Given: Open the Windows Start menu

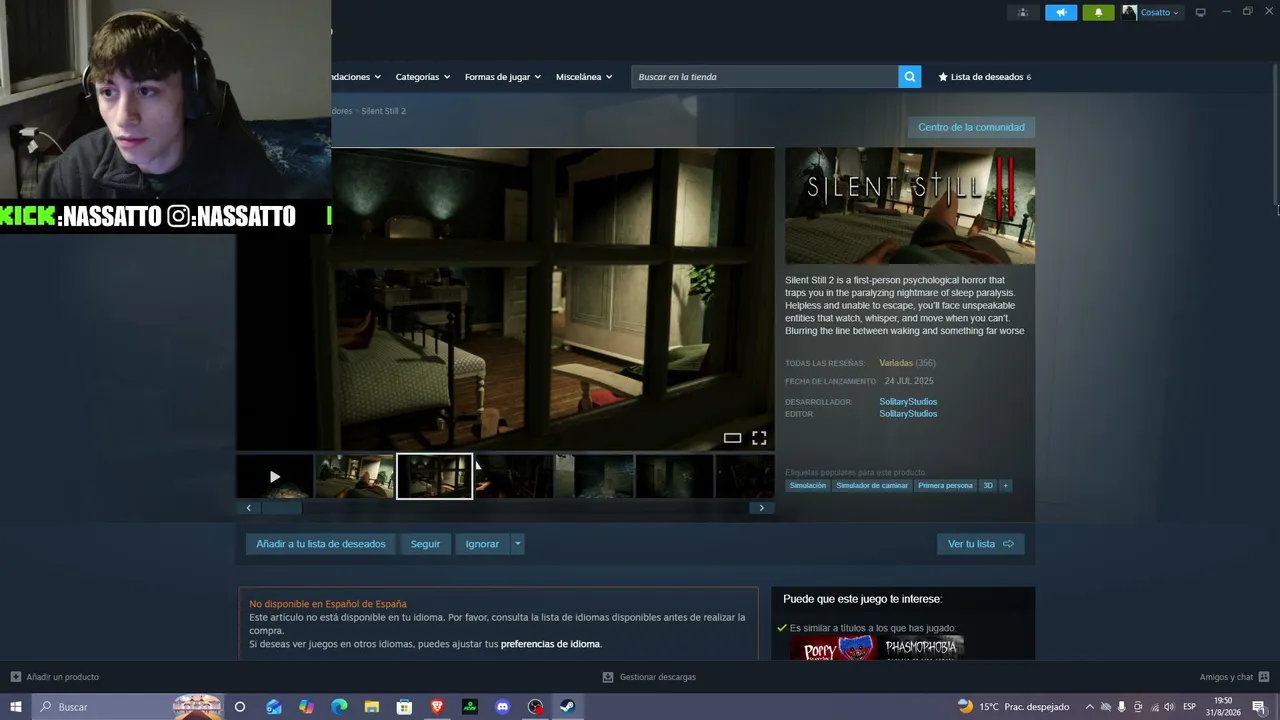Looking at the screenshot, I should [x=16, y=707].
